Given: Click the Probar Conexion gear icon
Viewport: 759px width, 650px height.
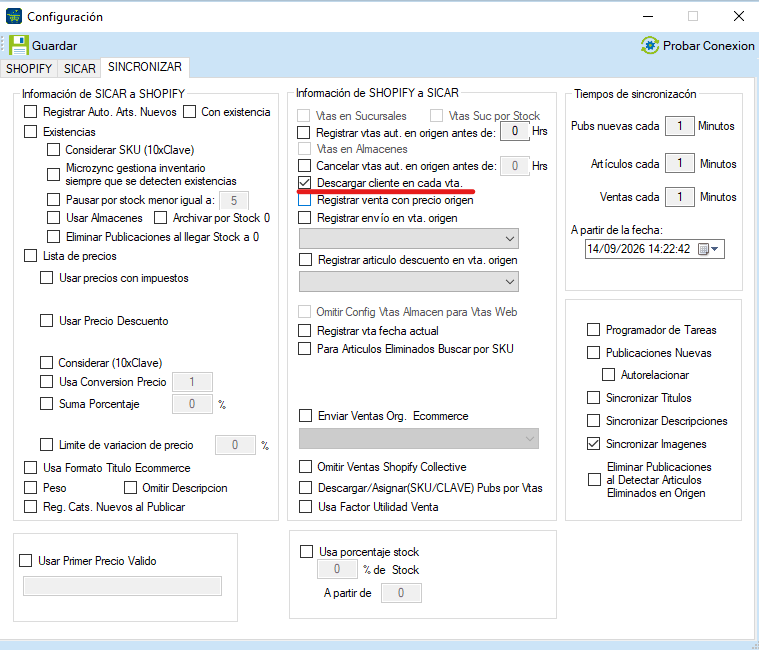Looking at the screenshot, I should (x=650, y=45).
